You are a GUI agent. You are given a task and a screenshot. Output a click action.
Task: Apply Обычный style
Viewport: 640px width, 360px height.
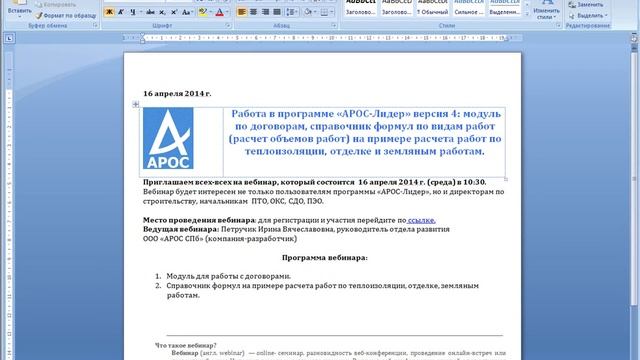[x=432, y=8]
